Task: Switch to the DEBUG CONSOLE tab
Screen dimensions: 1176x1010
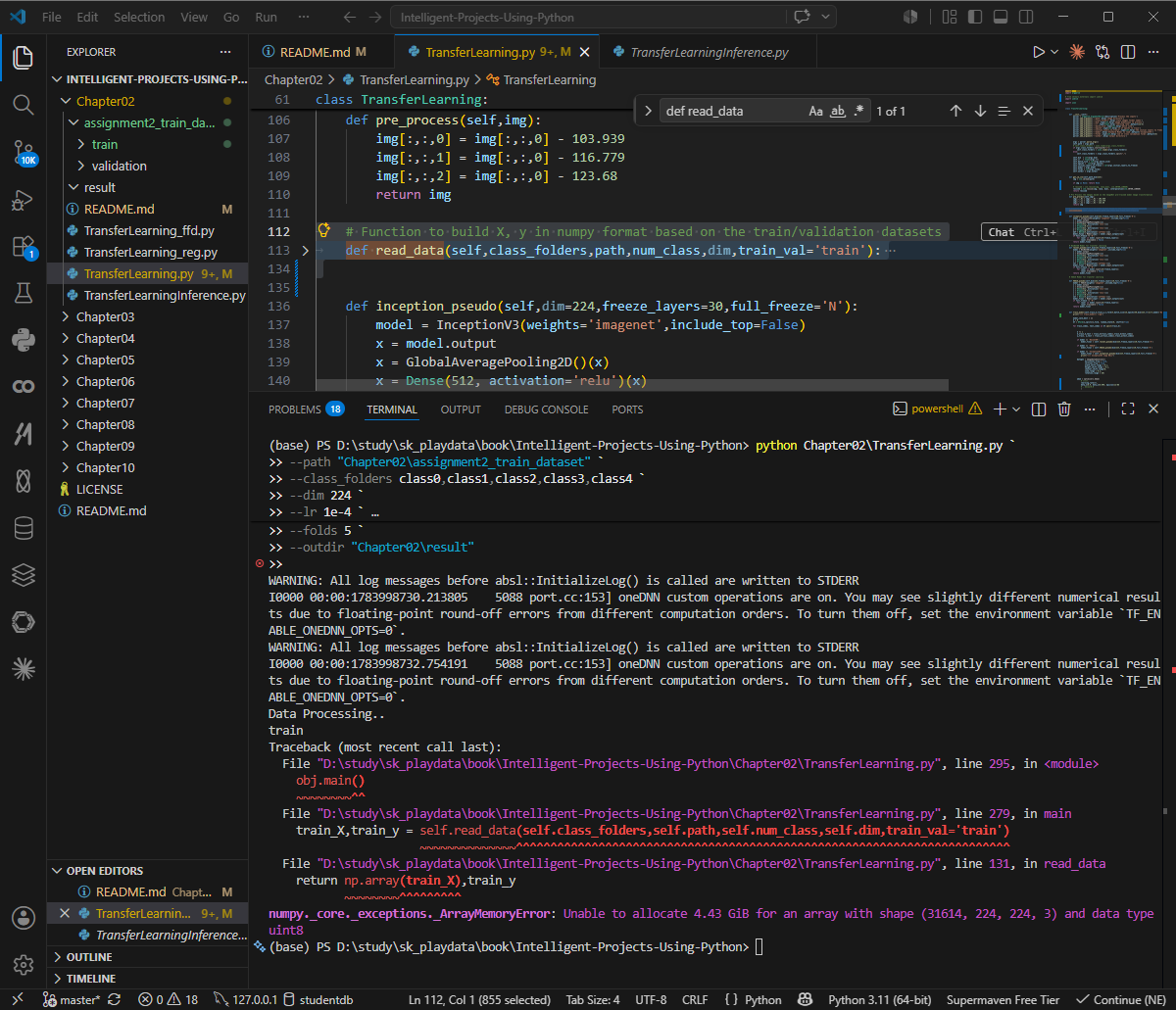Action: tap(546, 409)
